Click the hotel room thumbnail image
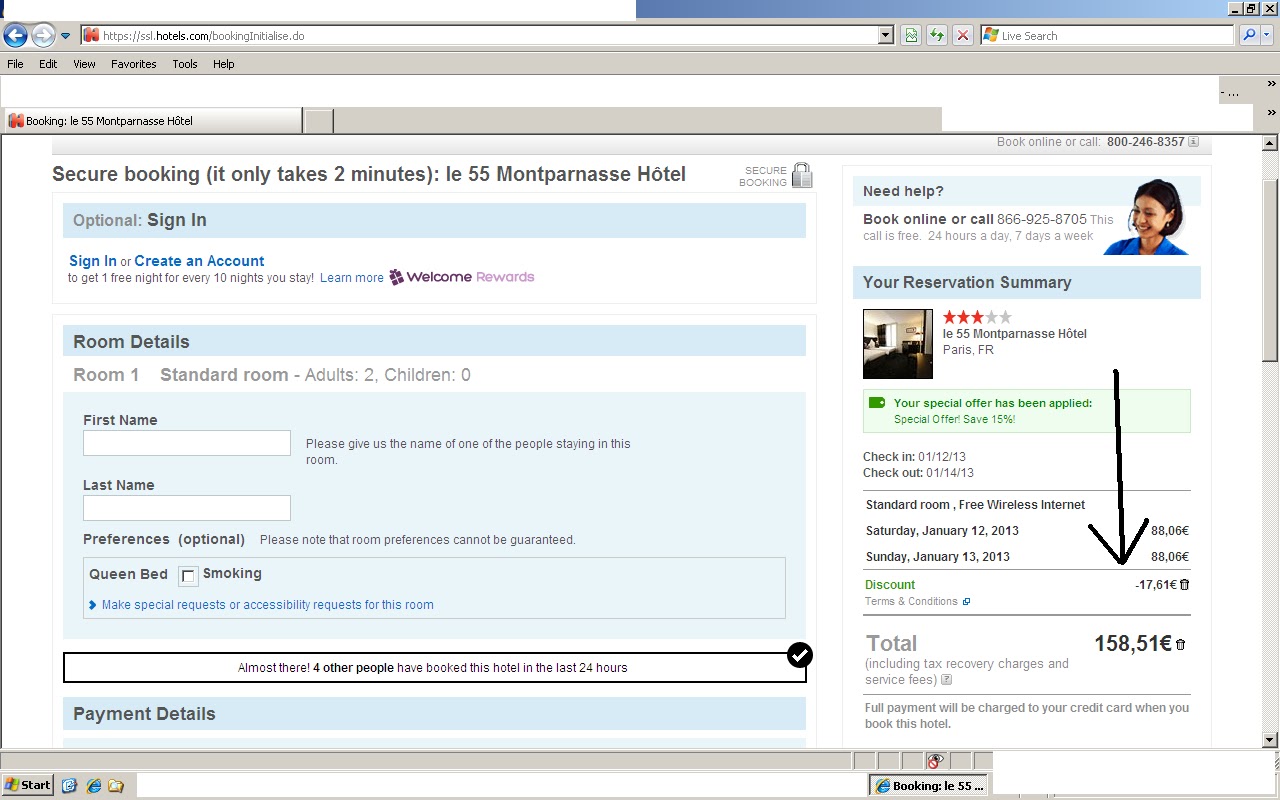 click(x=898, y=344)
